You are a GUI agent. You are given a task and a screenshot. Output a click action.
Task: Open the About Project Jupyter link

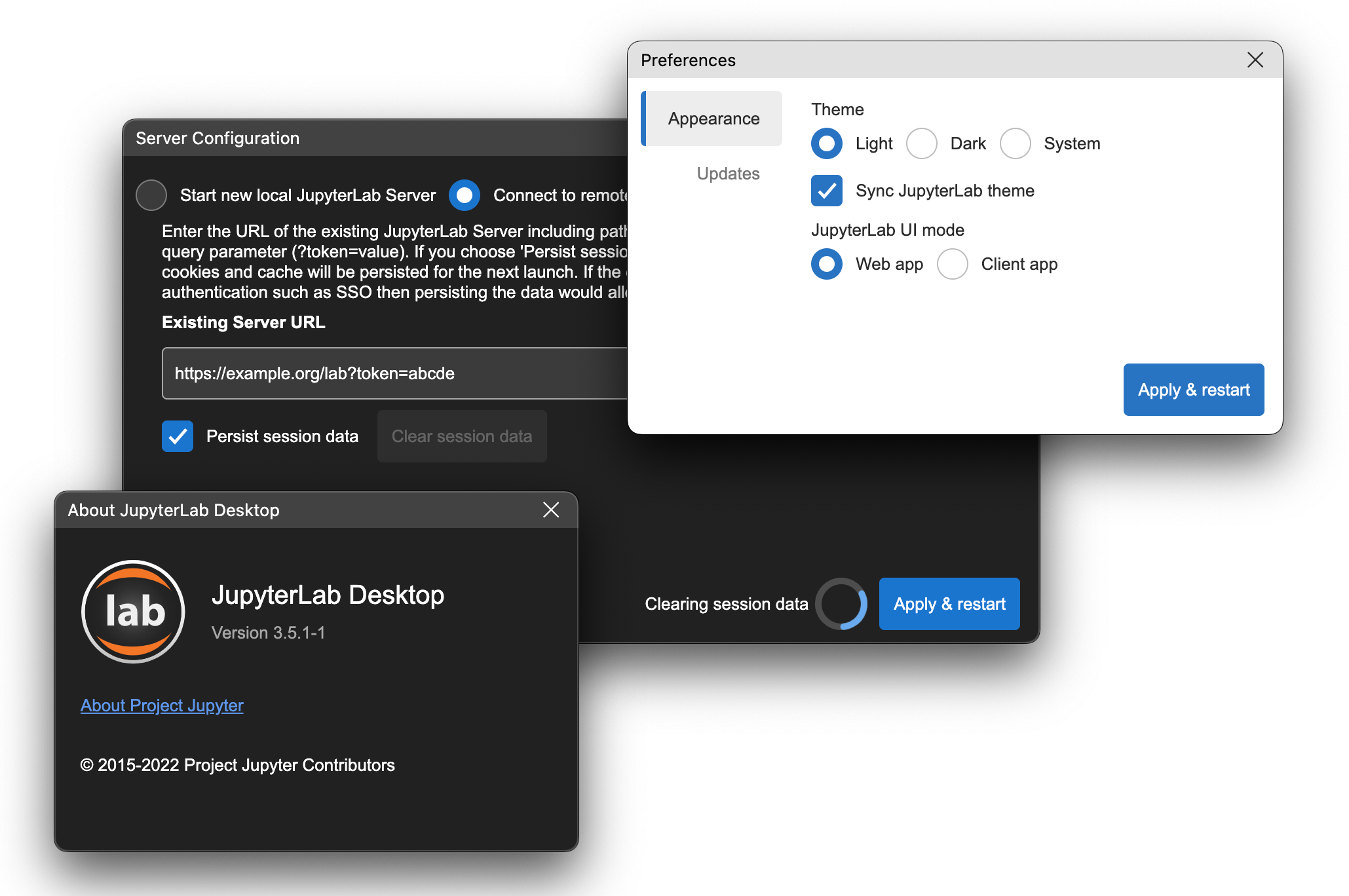162,705
